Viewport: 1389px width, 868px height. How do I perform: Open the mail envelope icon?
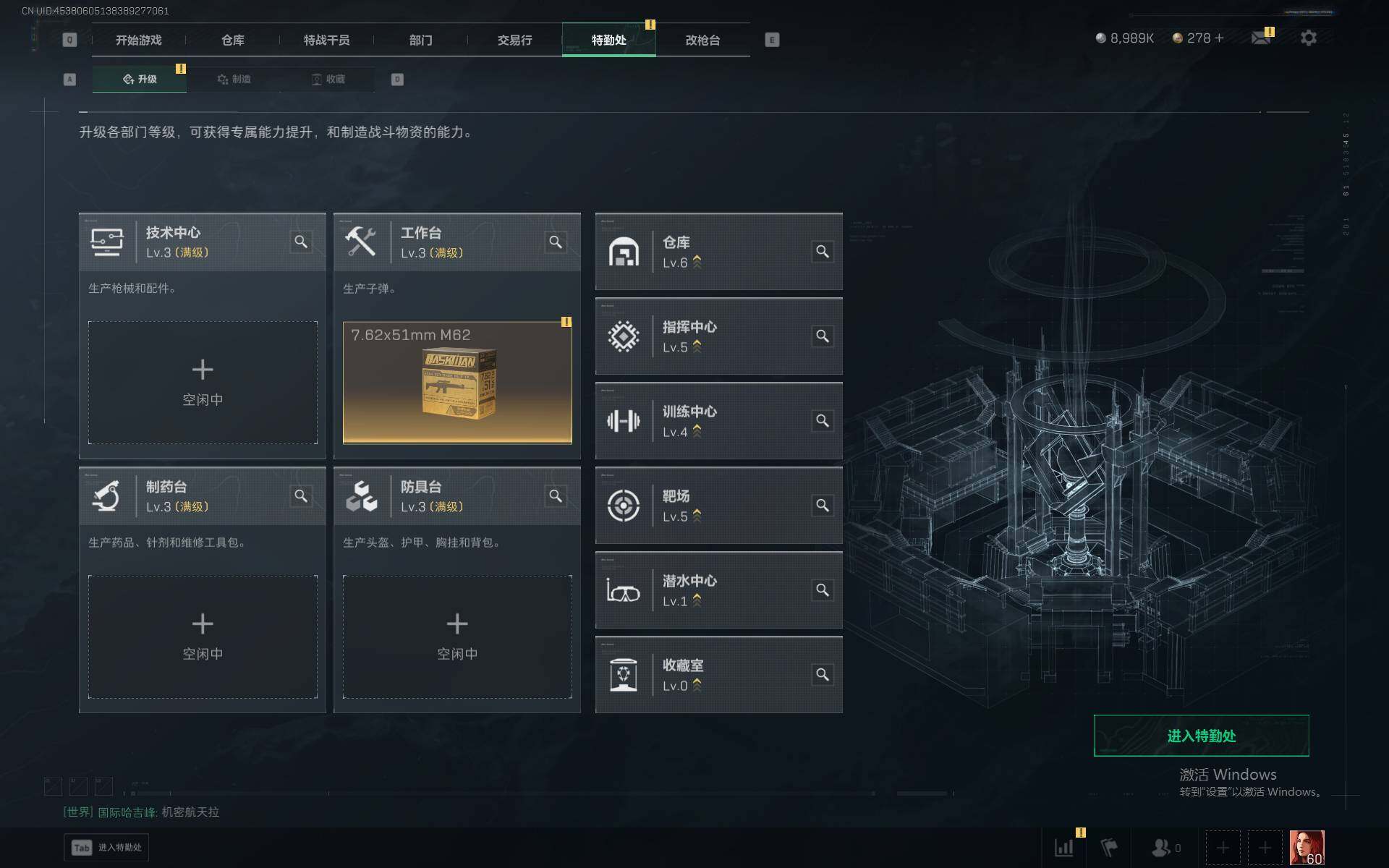[x=1261, y=38]
